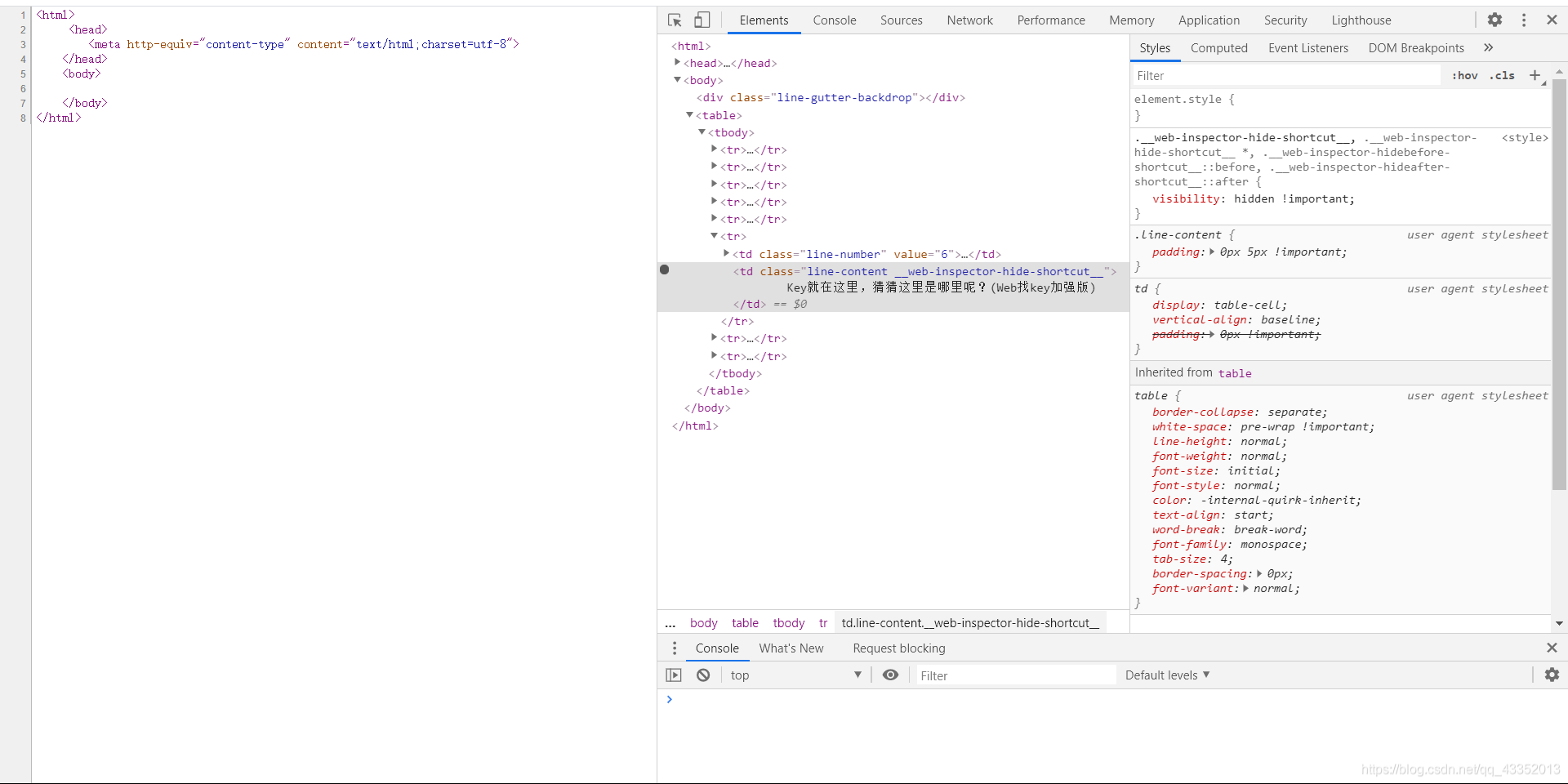Select tr in the breadcrumb bar
The height and width of the screenshot is (784, 1568).
[x=823, y=622]
